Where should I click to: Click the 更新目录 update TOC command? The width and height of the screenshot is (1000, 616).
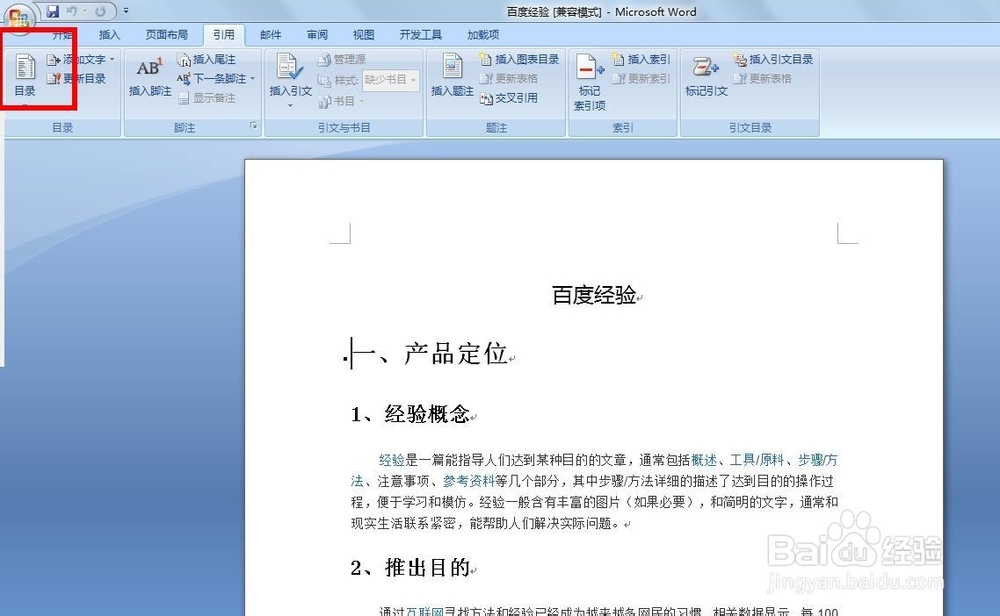(x=84, y=78)
